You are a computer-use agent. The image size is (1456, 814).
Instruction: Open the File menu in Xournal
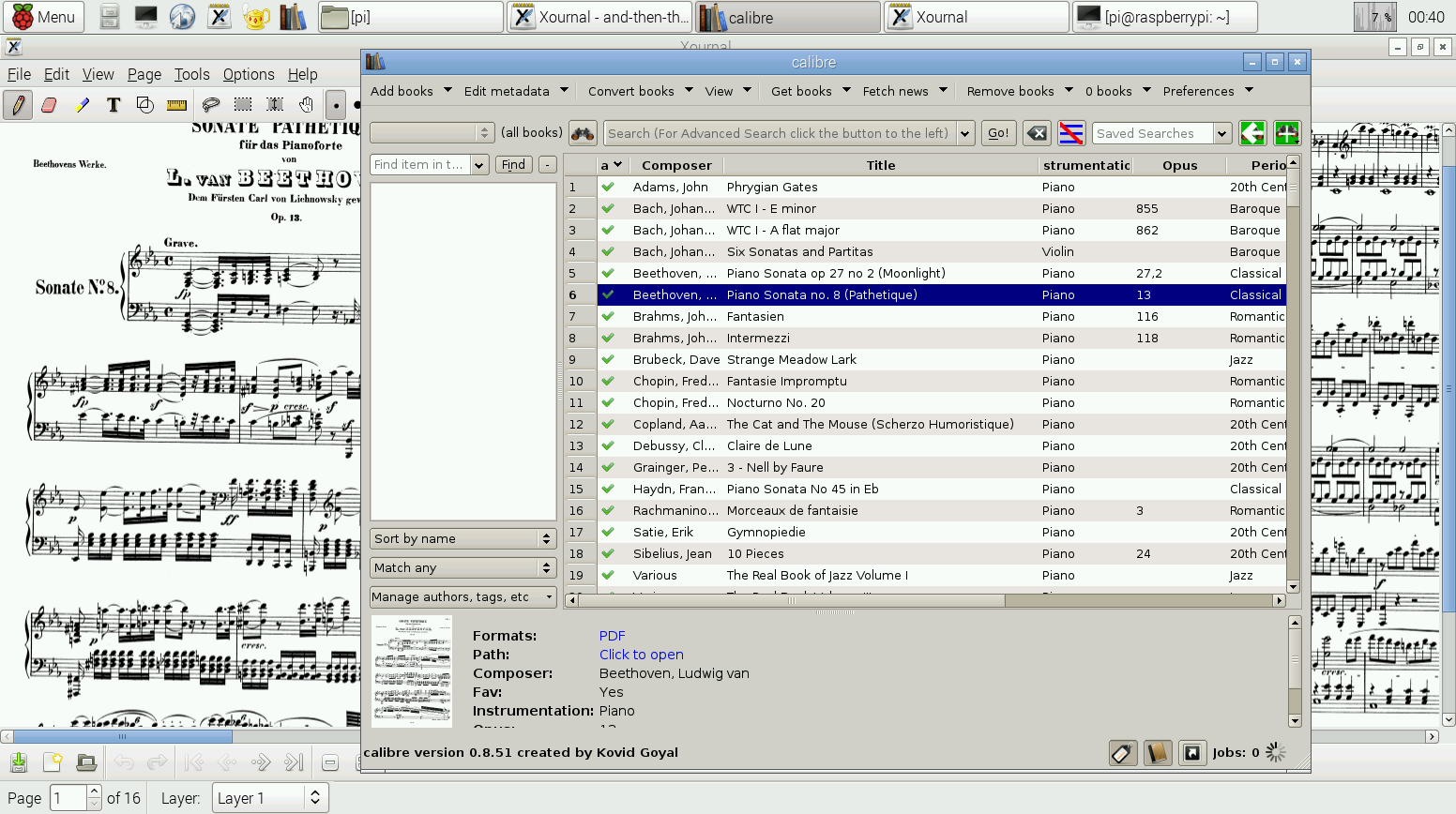click(19, 74)
